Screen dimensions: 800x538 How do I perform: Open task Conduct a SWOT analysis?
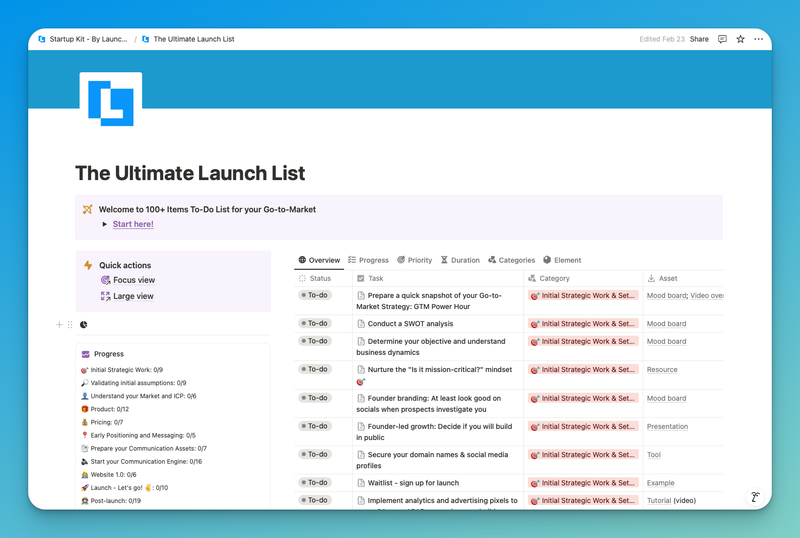click(410, 324)
